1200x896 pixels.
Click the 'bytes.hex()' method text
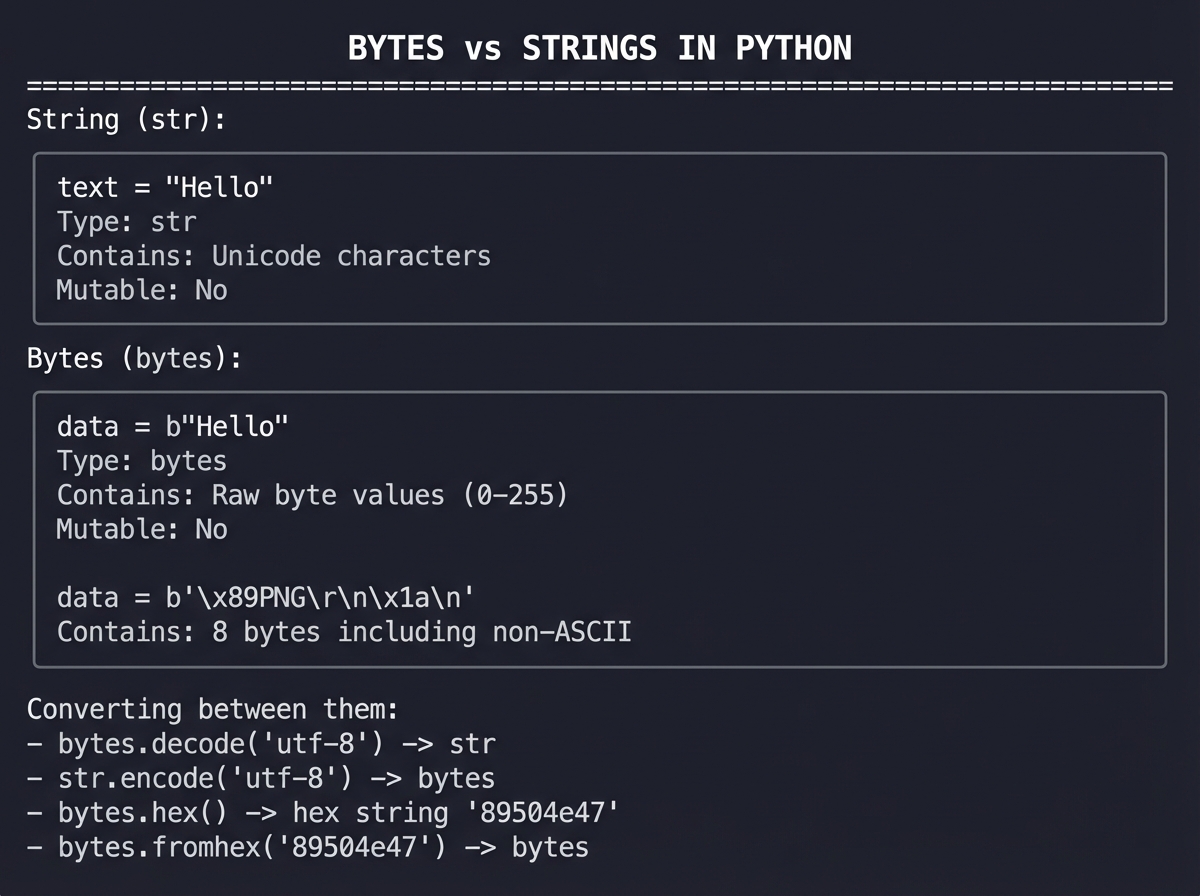(x=143, y=812)
